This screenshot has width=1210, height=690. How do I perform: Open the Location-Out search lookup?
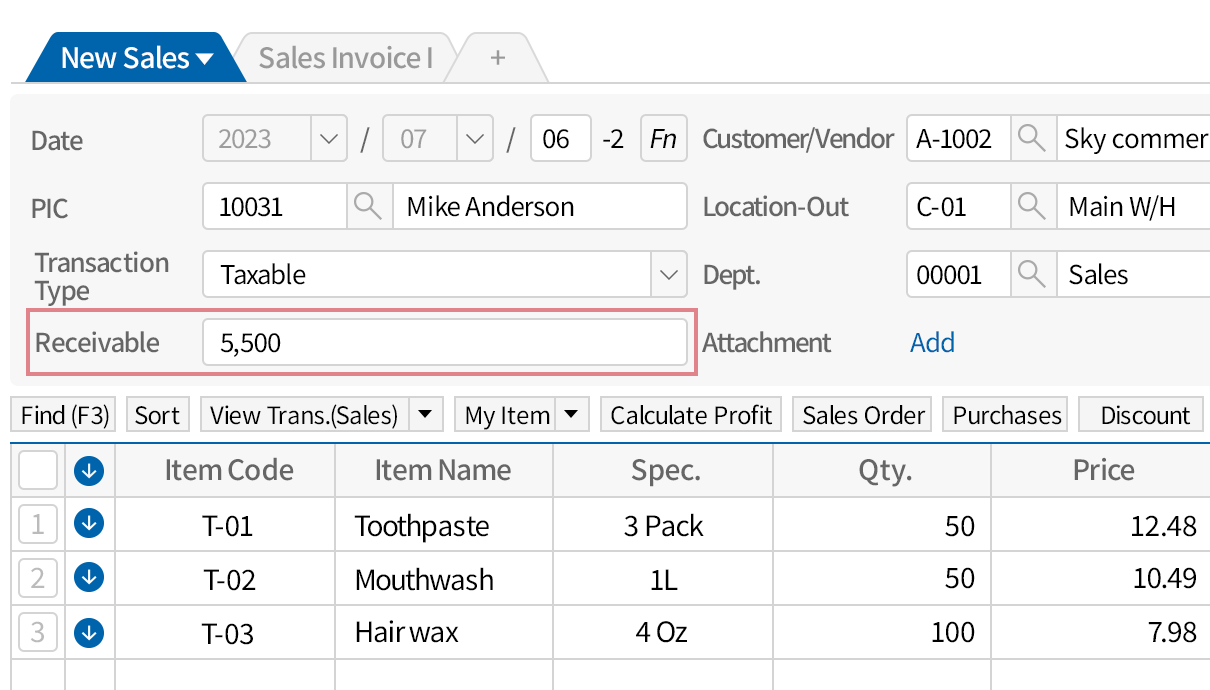coord(1032,206)
